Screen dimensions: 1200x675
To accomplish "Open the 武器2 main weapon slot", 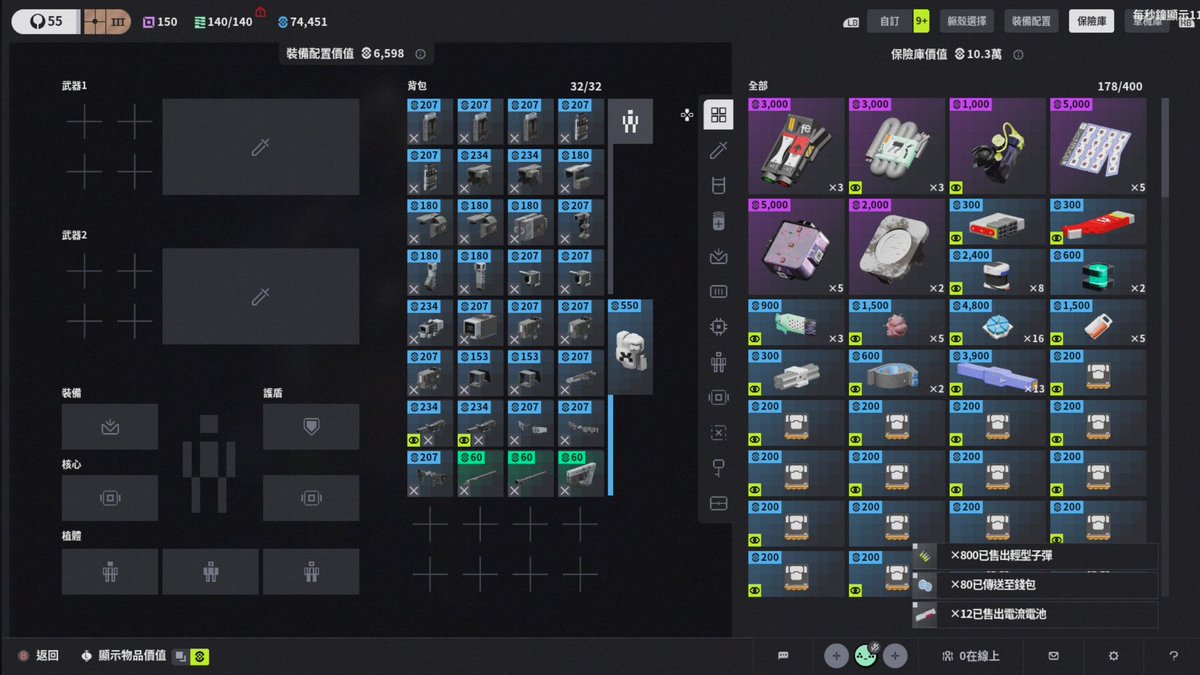I will (260, 296).
